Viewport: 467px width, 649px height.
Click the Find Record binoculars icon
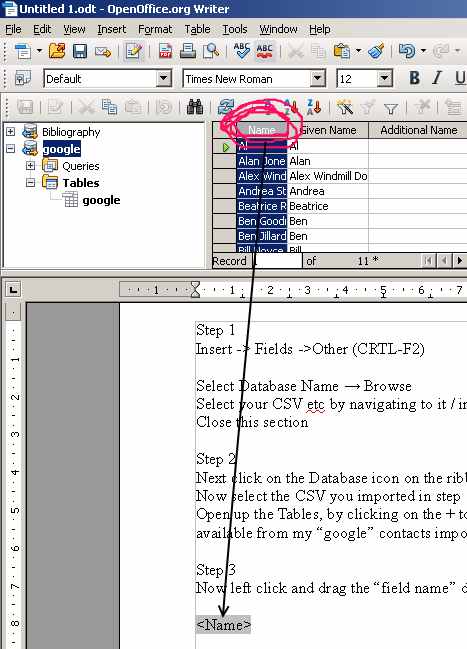[x=195, y=107]
